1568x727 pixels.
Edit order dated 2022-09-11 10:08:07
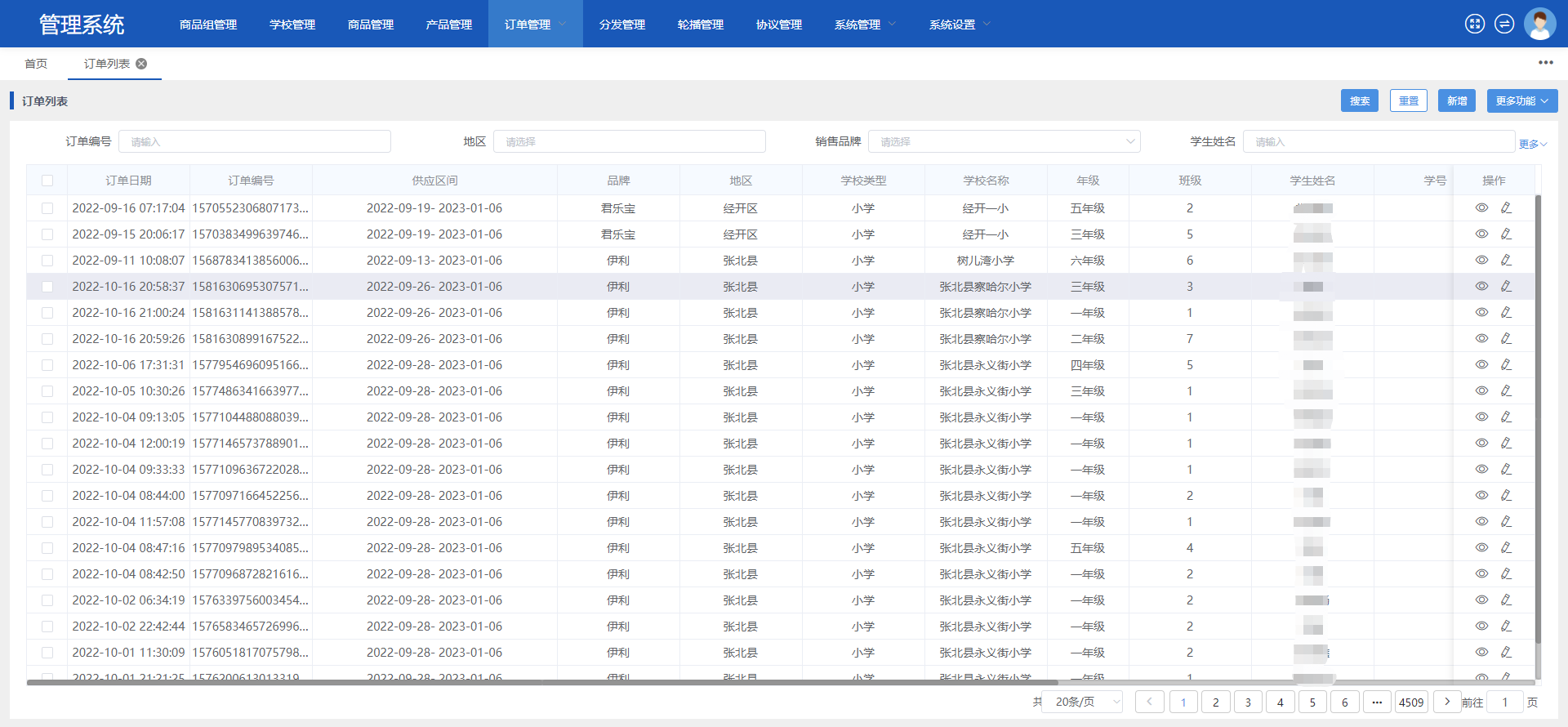(x=1506, y=260)
